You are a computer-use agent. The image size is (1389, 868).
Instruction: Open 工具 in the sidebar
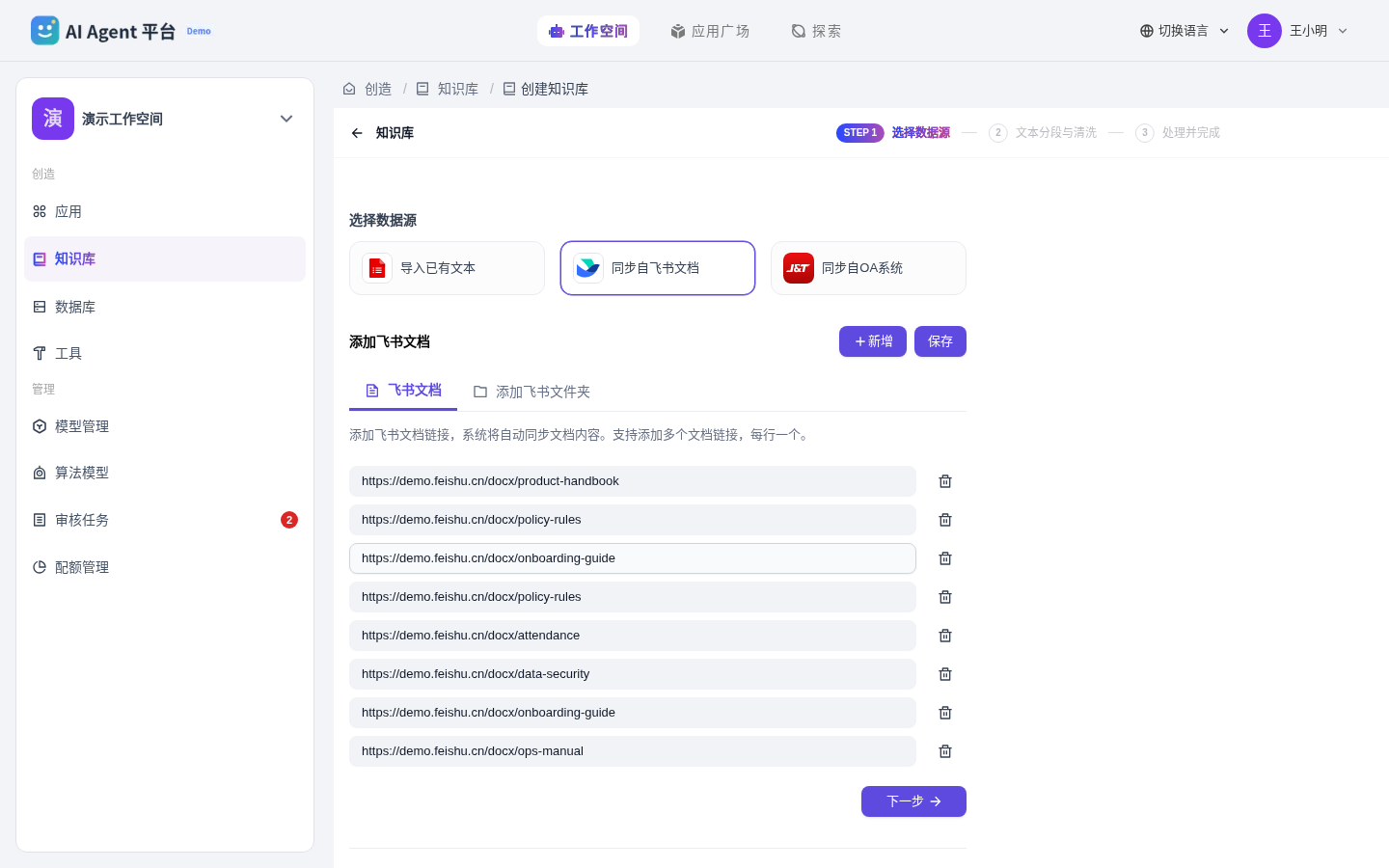(165, 353)
